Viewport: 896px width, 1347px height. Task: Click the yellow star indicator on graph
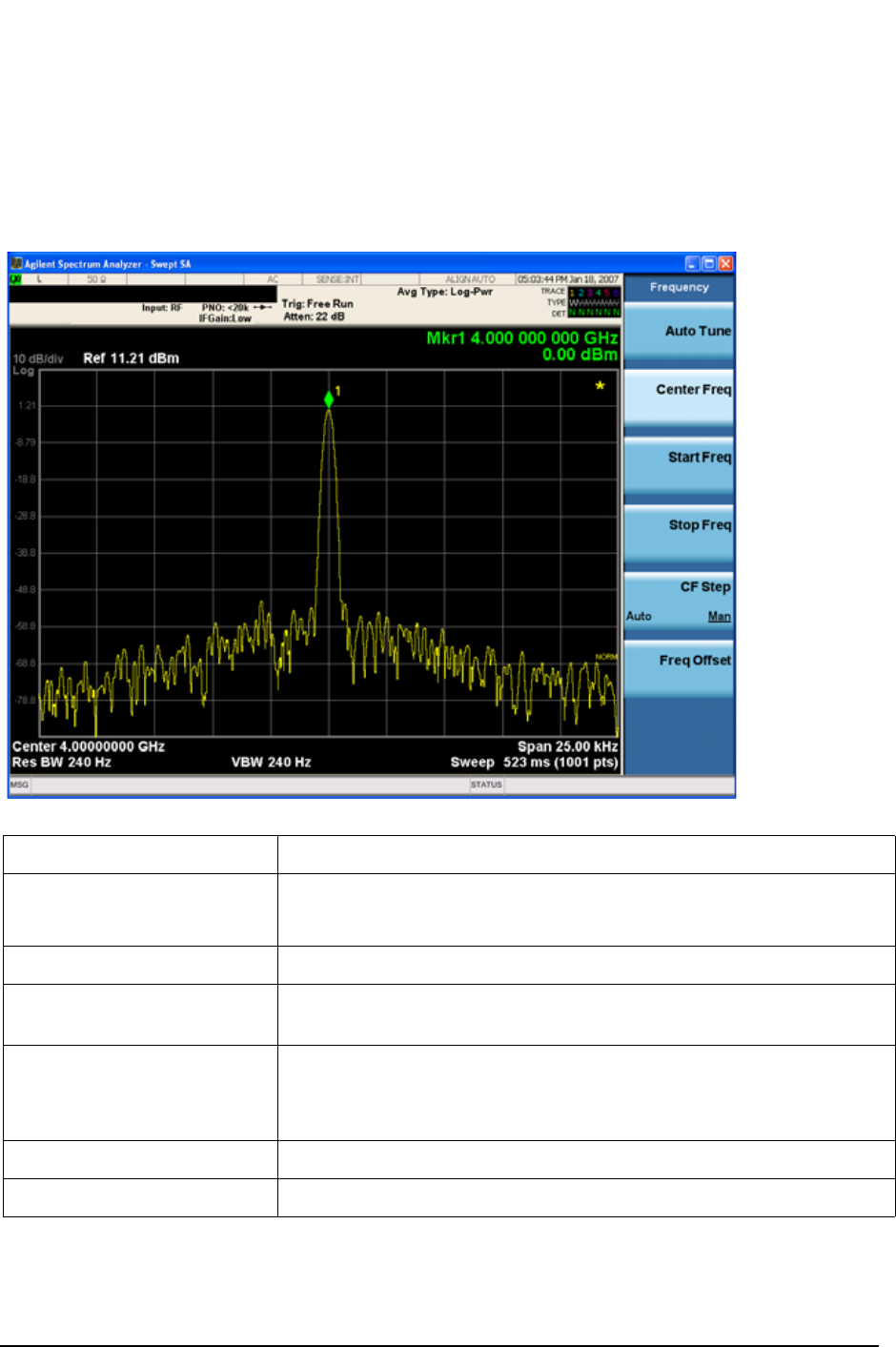(x=600, y=386)
